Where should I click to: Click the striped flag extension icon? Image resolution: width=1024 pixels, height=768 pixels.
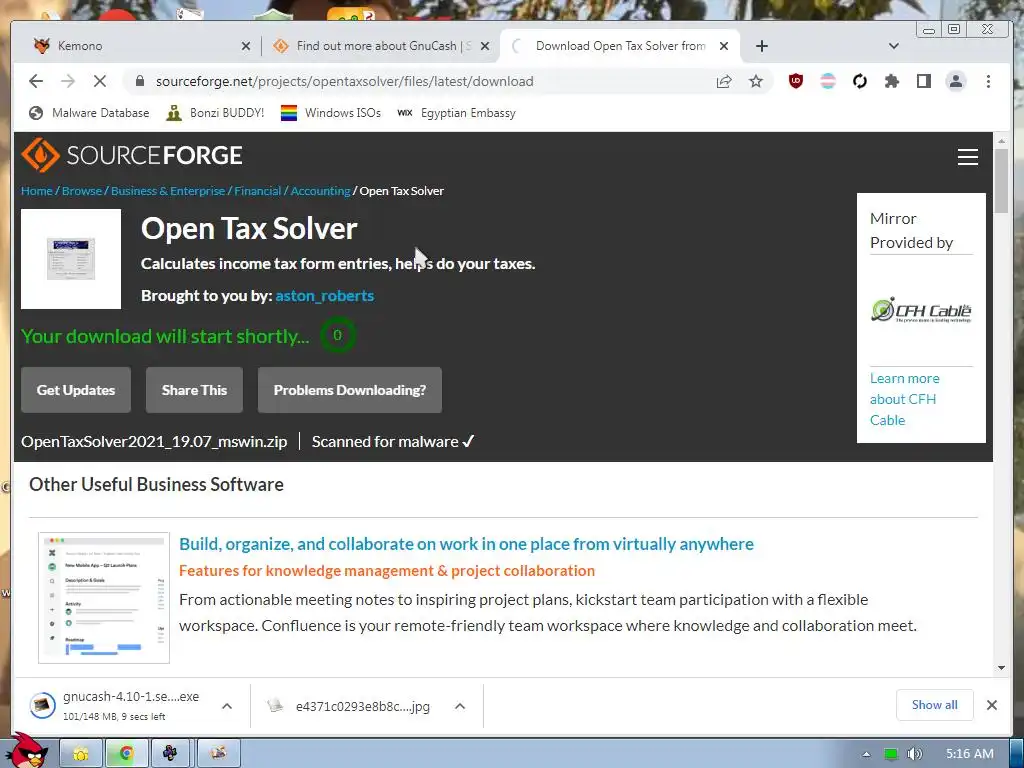pyautogui.click(x=827, y=81)
